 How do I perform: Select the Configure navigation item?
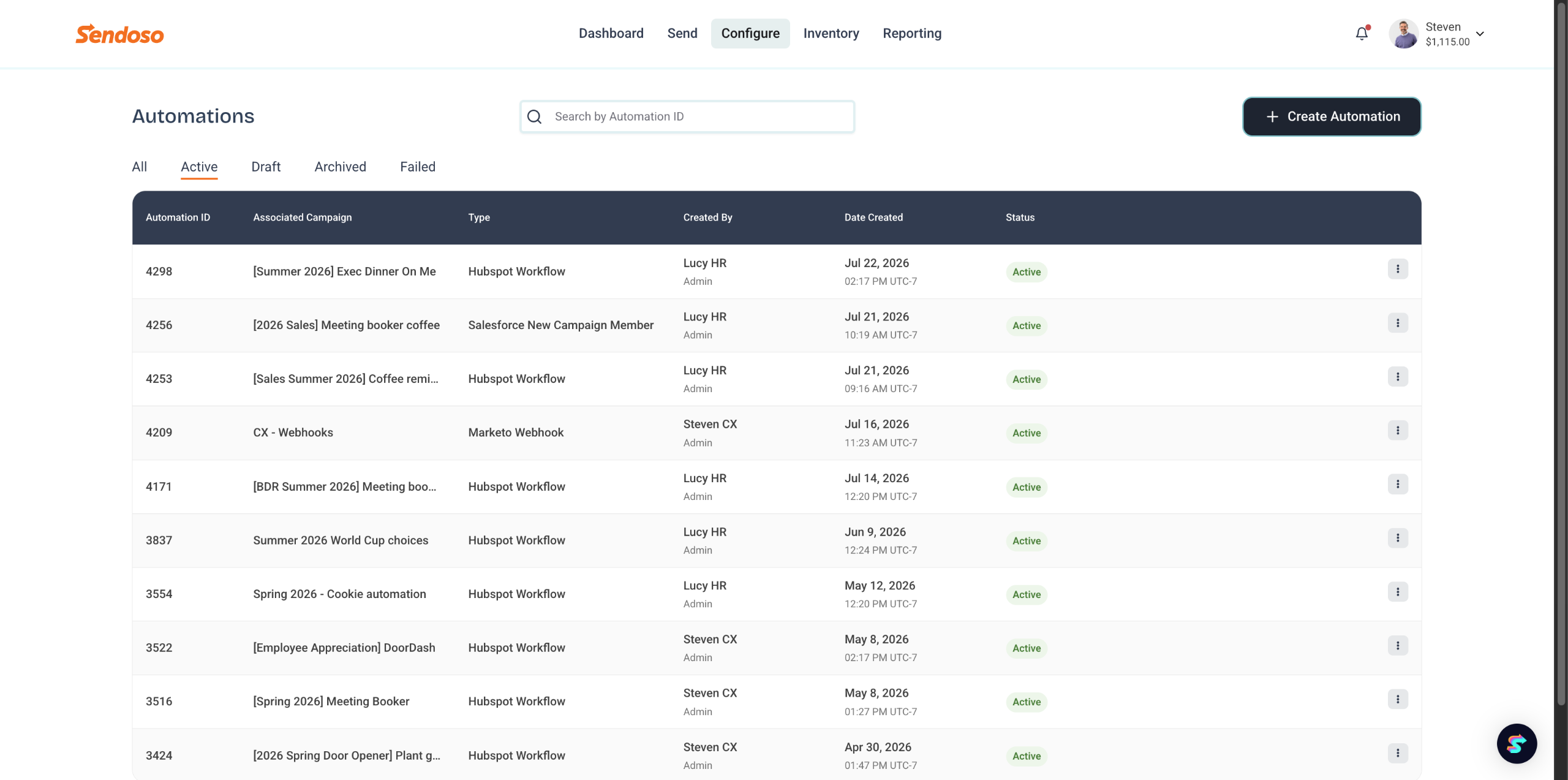coord(750,33)
